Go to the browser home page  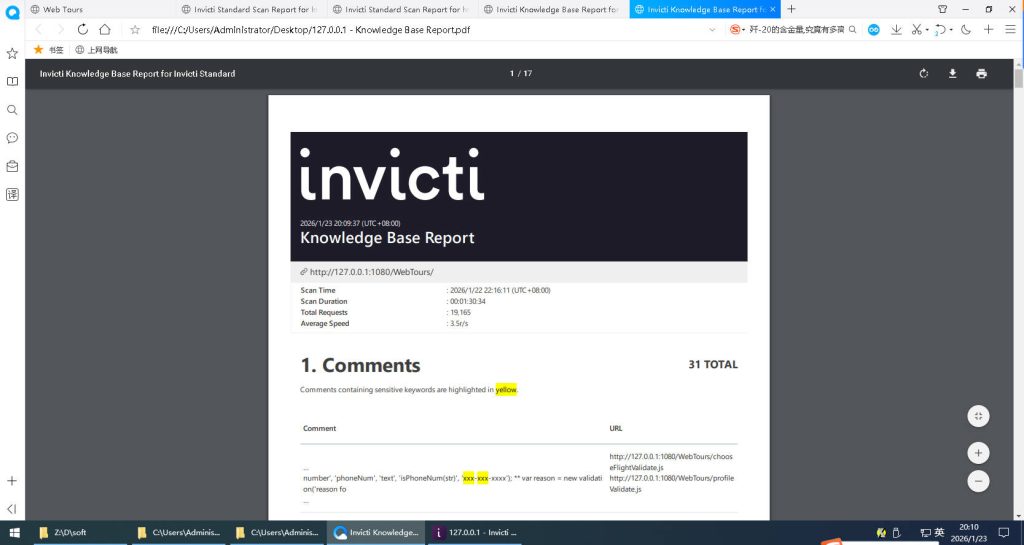[105, 30]
